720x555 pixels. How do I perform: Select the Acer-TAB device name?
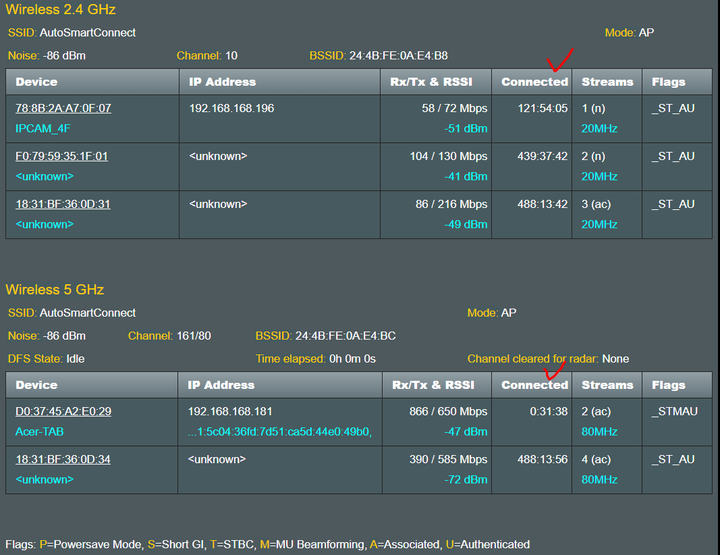point(39,432)
